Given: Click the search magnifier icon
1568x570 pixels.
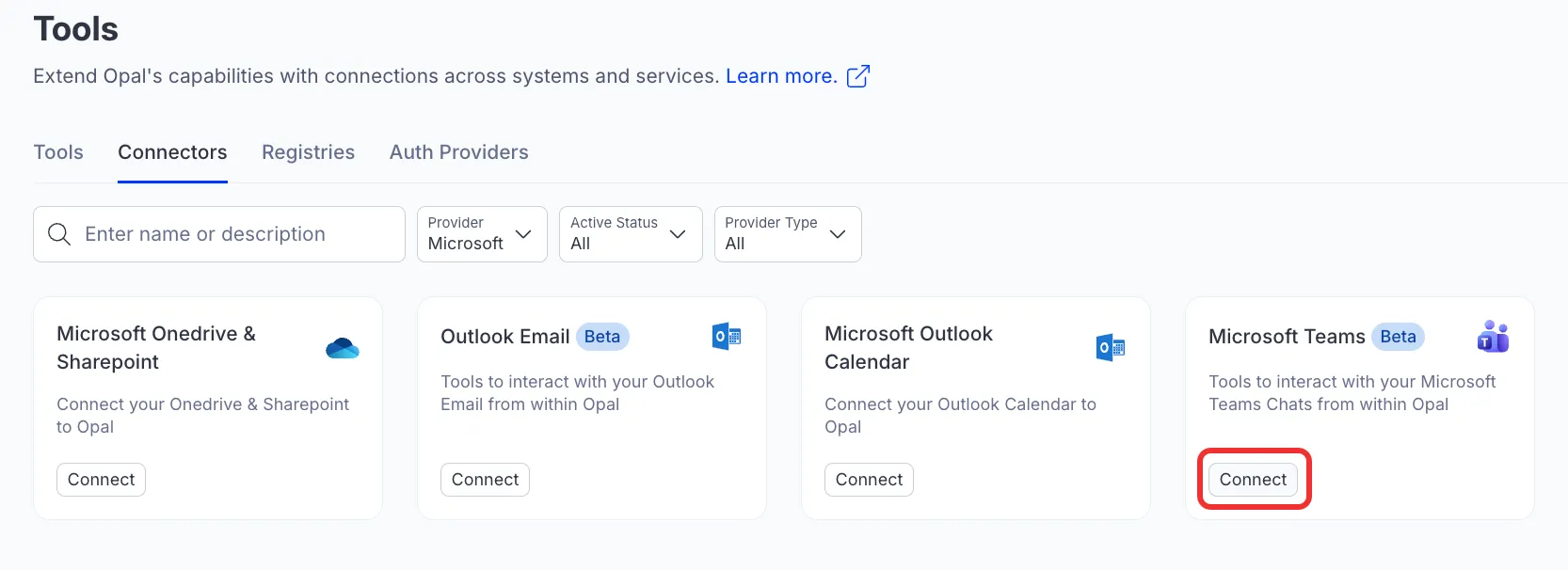Looking at the screenshot, I should 59,234.
